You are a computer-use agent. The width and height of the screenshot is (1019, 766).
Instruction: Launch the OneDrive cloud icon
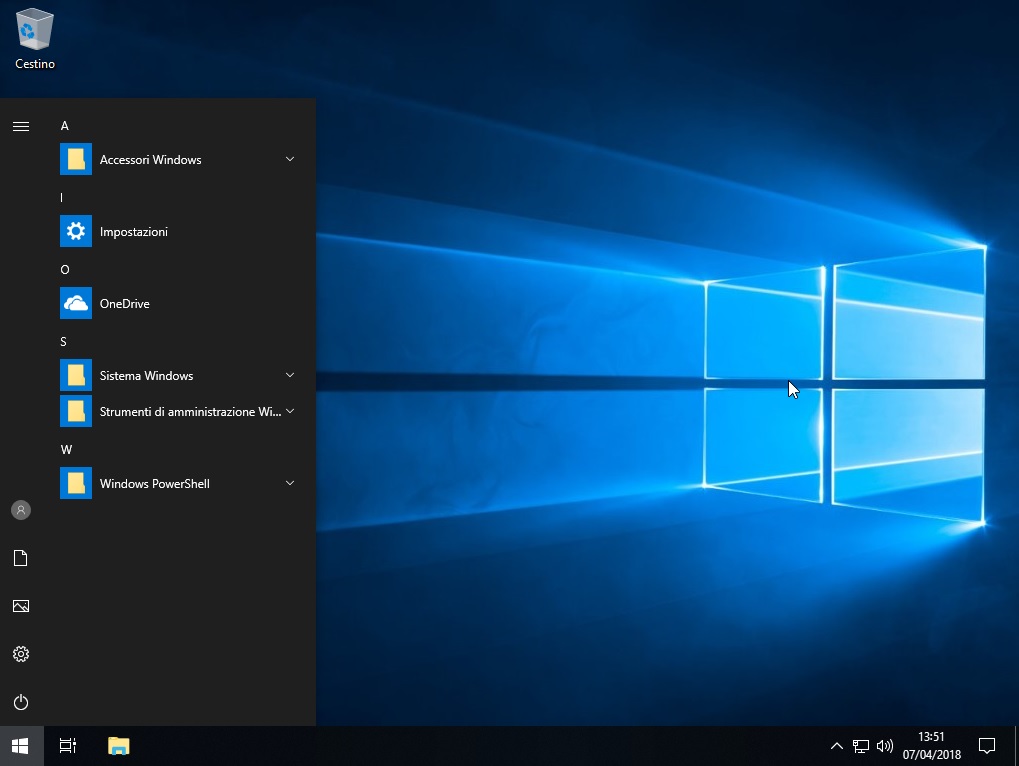pos(76,303)
